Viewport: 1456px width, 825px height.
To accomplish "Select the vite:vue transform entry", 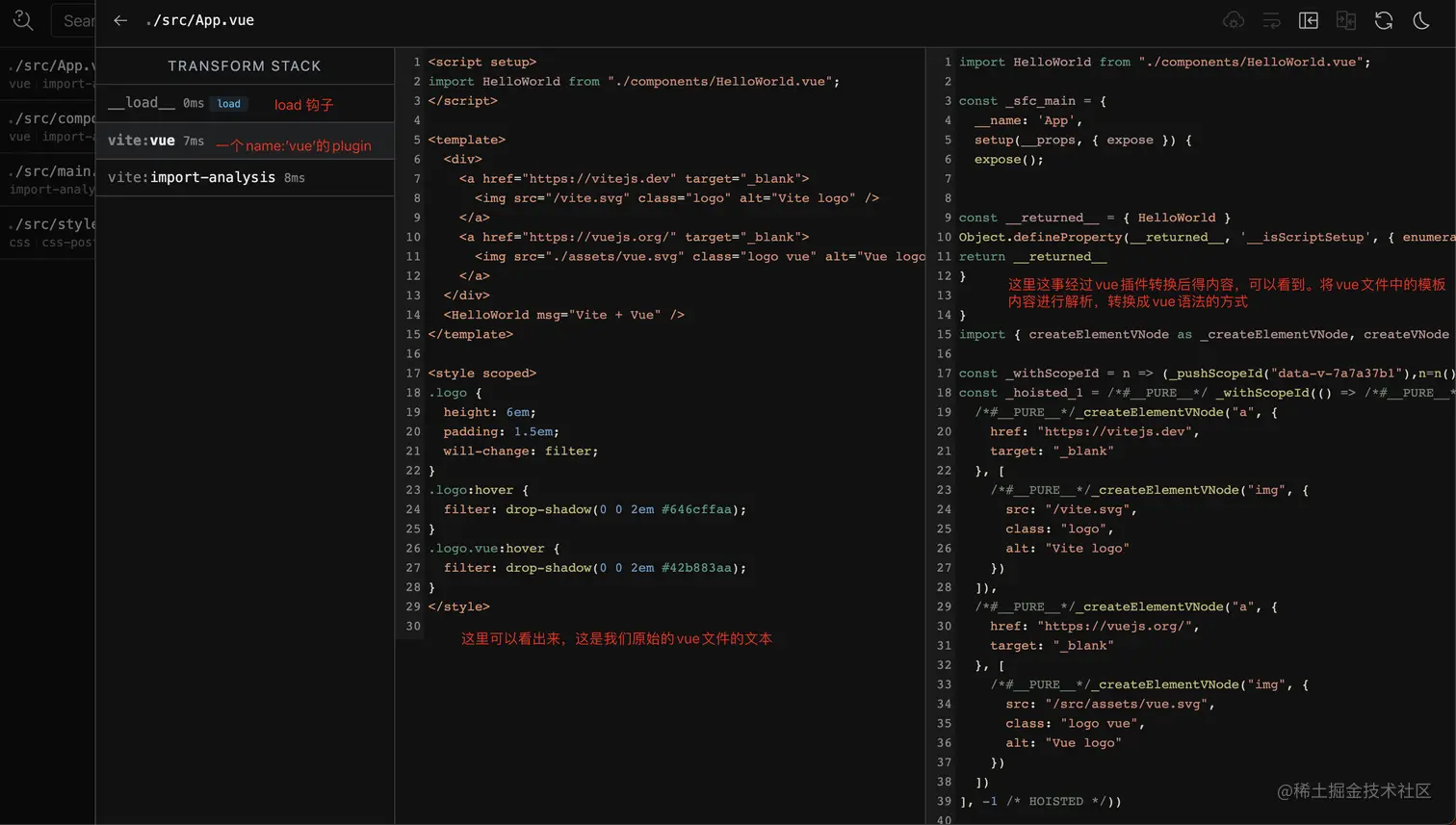I will 245,141.
